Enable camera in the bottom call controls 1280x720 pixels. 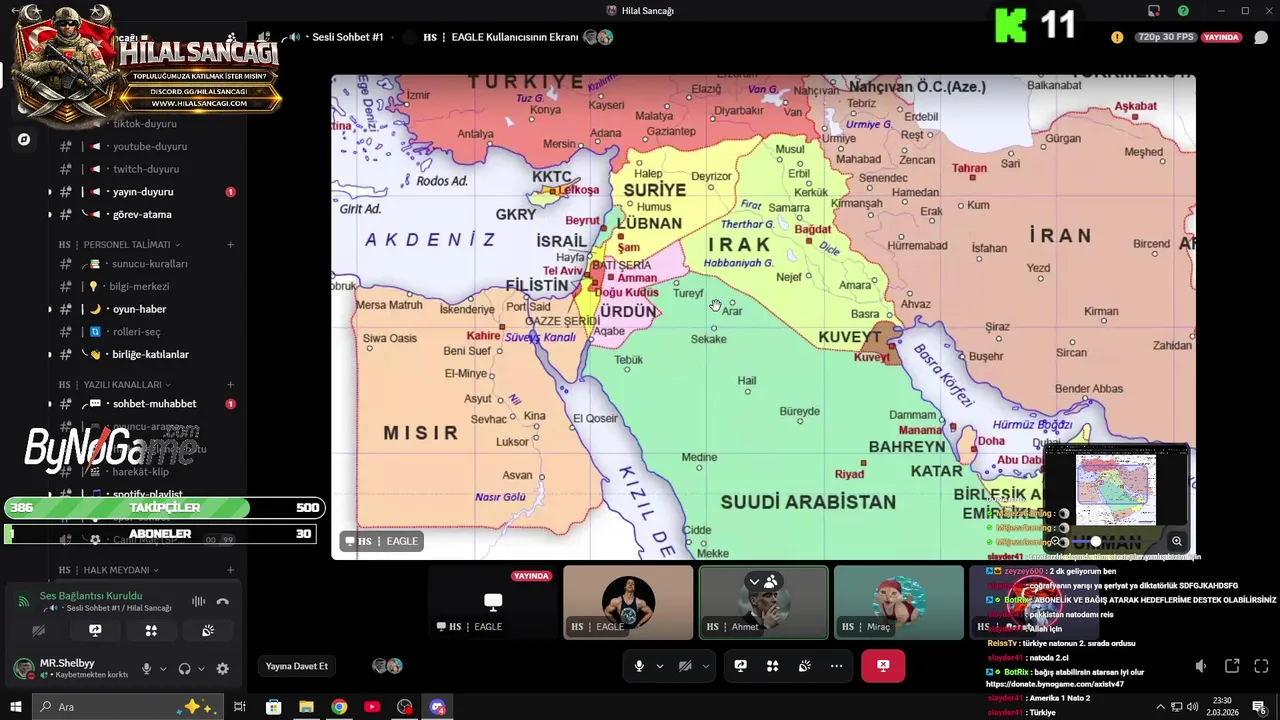(685, 666)
